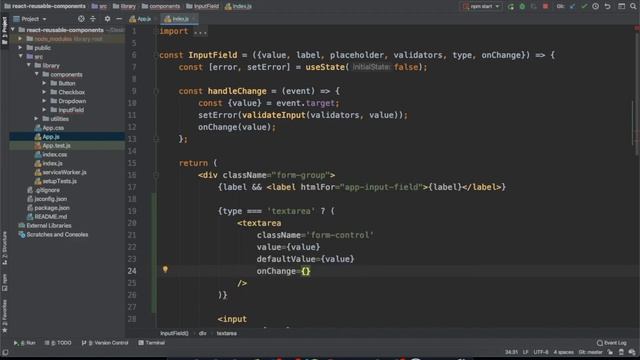The image size is (640, 360).
Task: Click src in the navigation breadcrumb
Action: pyautogui.click(x=99, y=7)
